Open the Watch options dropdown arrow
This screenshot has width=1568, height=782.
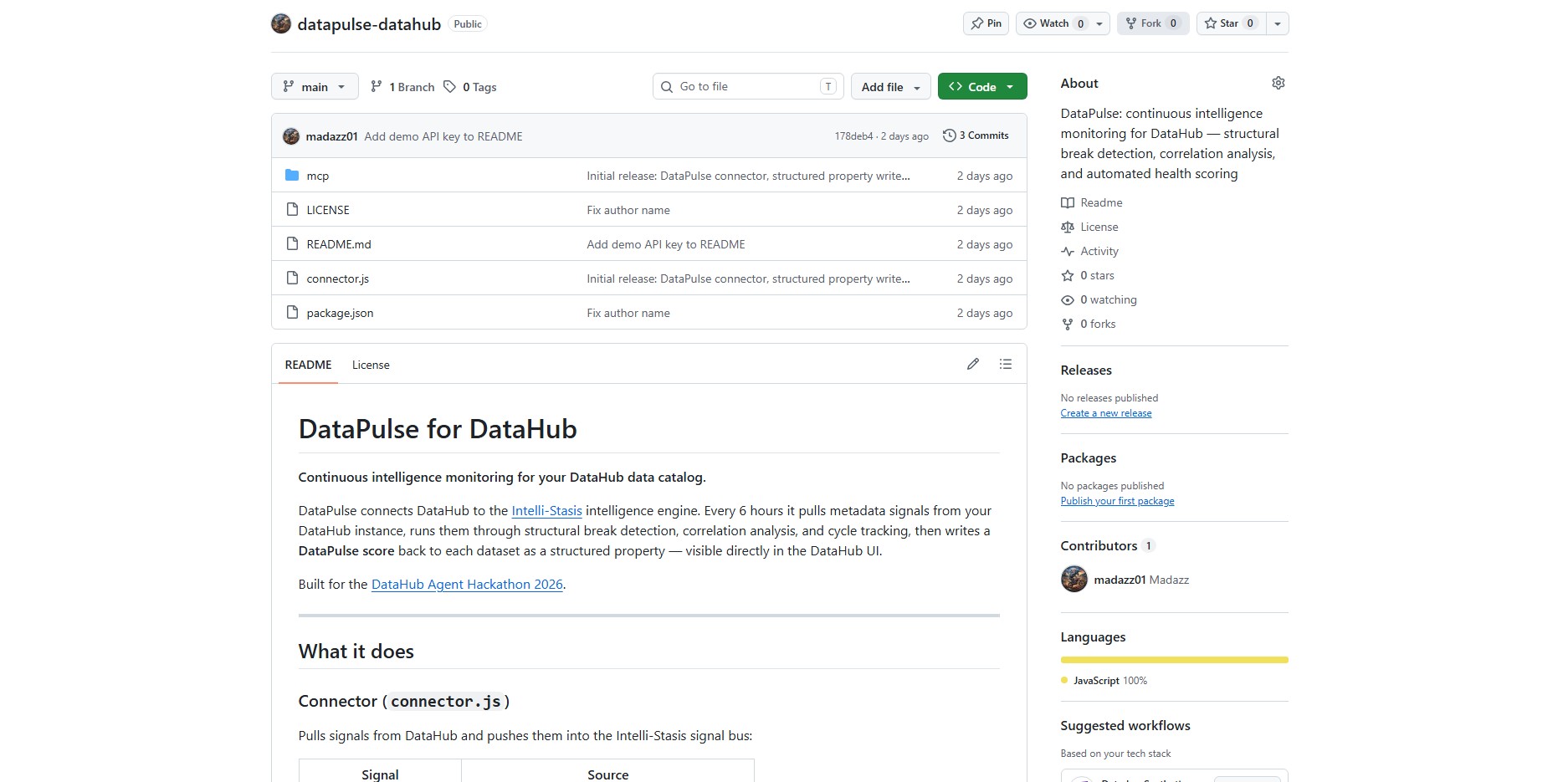coord(1099,23)
